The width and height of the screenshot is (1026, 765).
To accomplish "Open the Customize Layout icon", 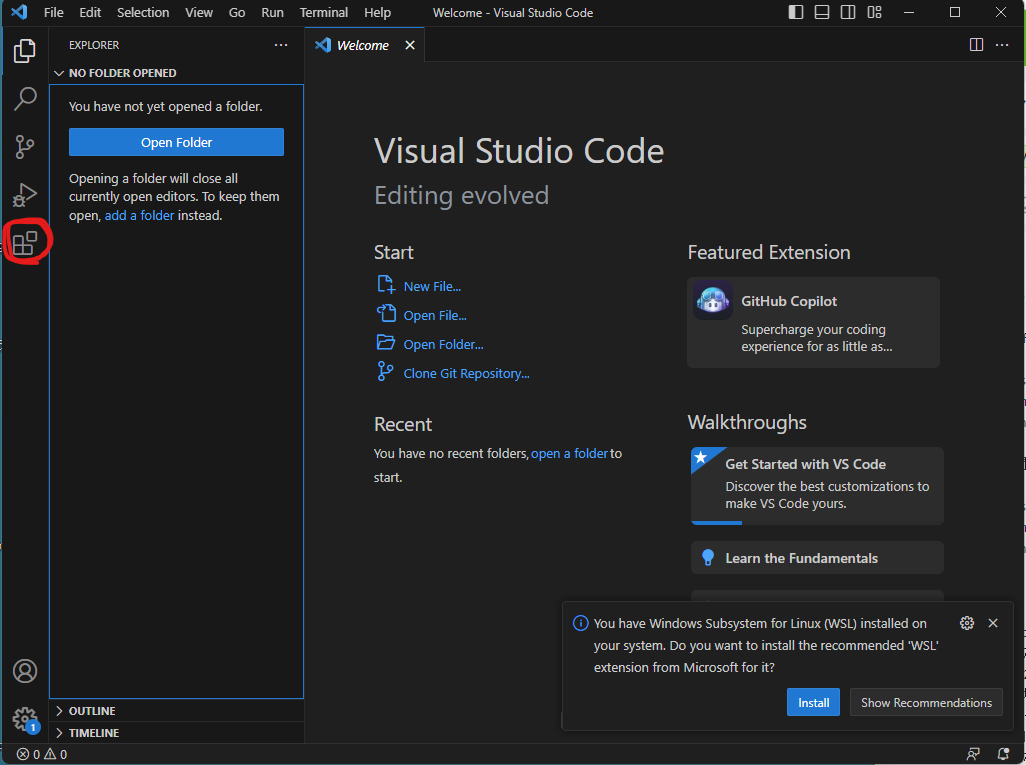I will tap(874, 12).
